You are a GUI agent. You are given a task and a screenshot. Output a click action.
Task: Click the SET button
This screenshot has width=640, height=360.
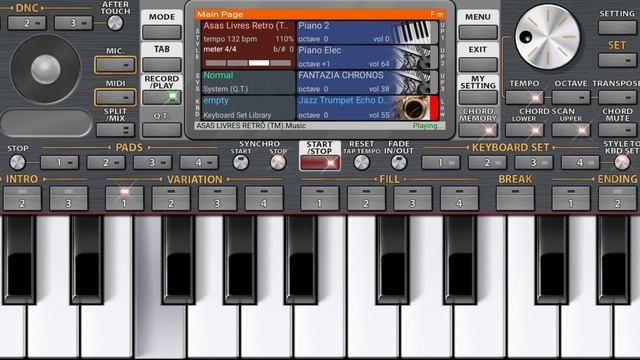pos(617,60)
